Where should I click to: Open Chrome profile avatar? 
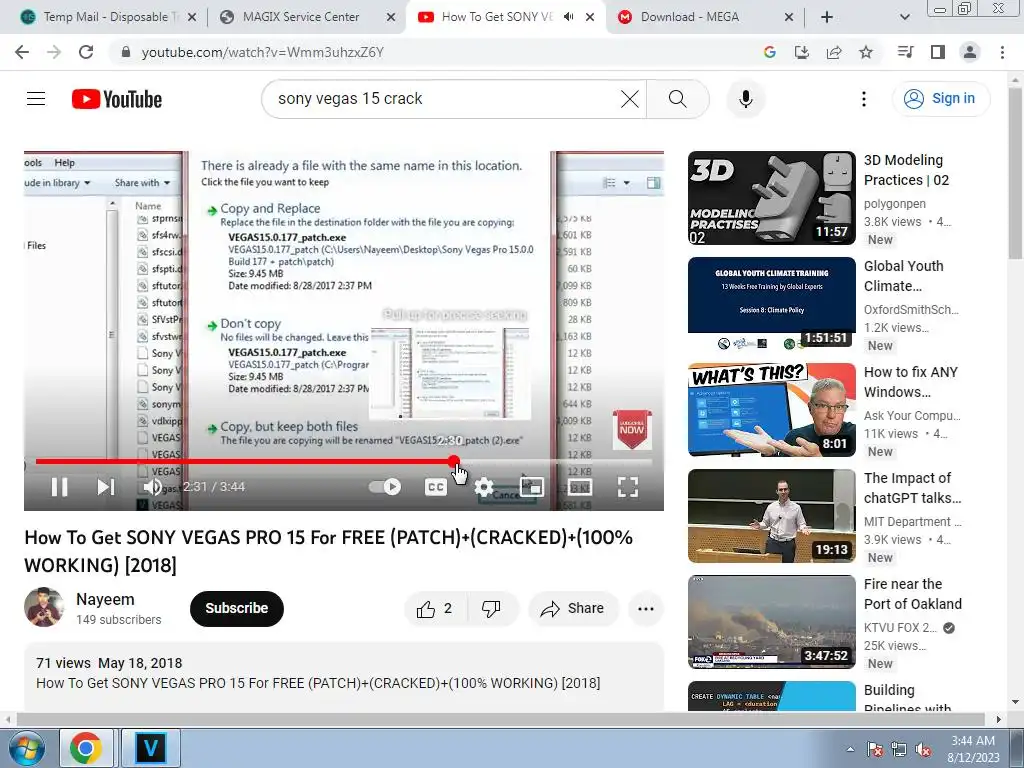[x=970, y=52]
